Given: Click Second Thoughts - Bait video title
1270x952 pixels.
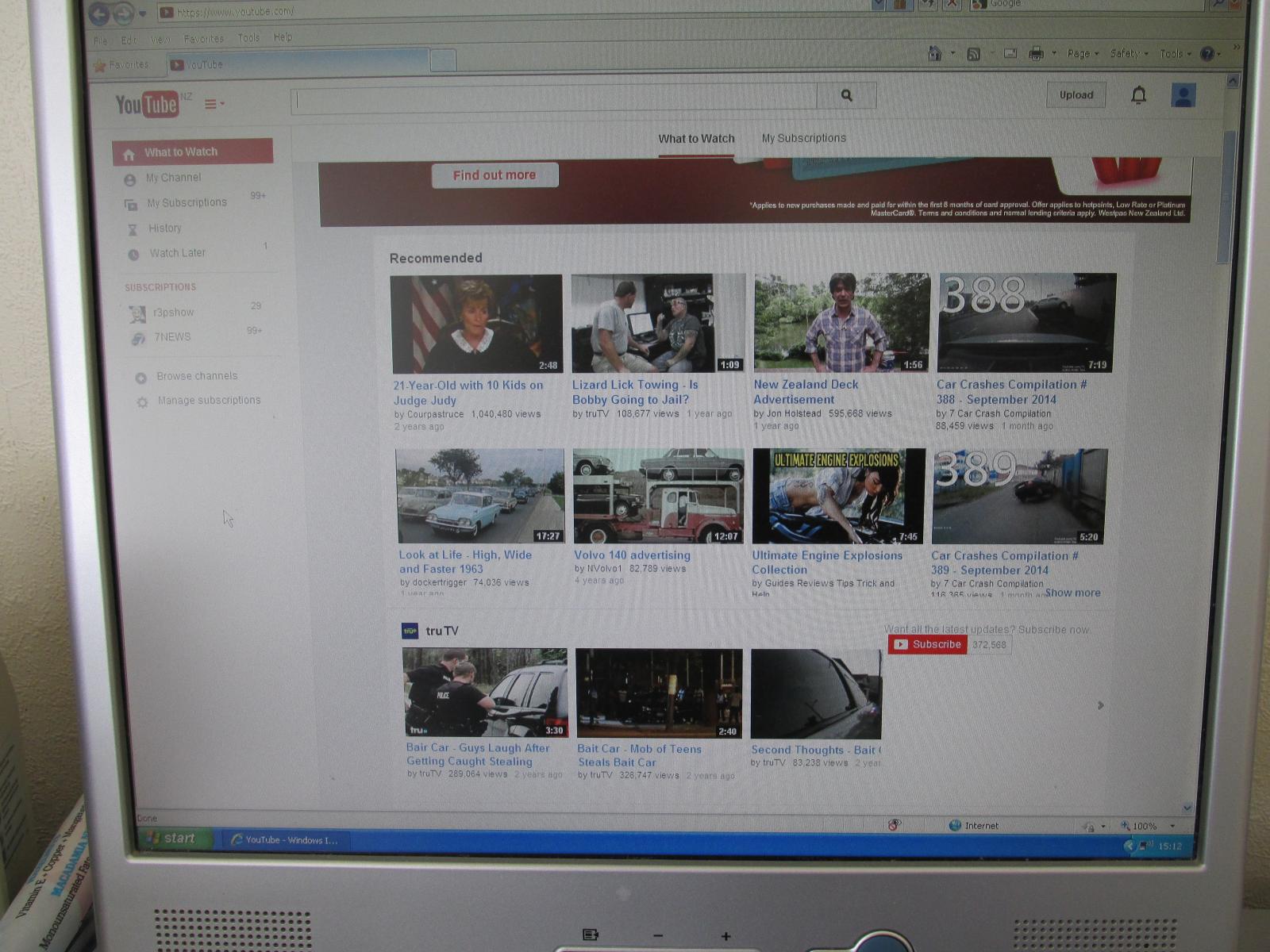Looking at the screenshot, I should [815, 750].
